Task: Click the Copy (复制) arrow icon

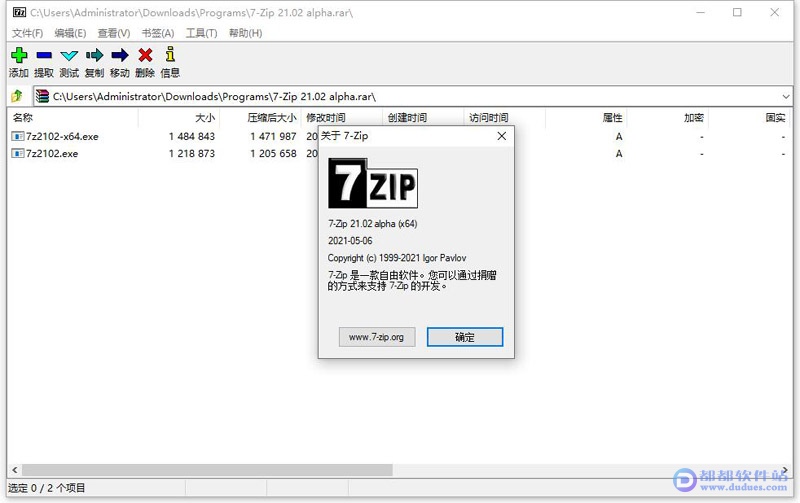Action: [x=94, y=55]
